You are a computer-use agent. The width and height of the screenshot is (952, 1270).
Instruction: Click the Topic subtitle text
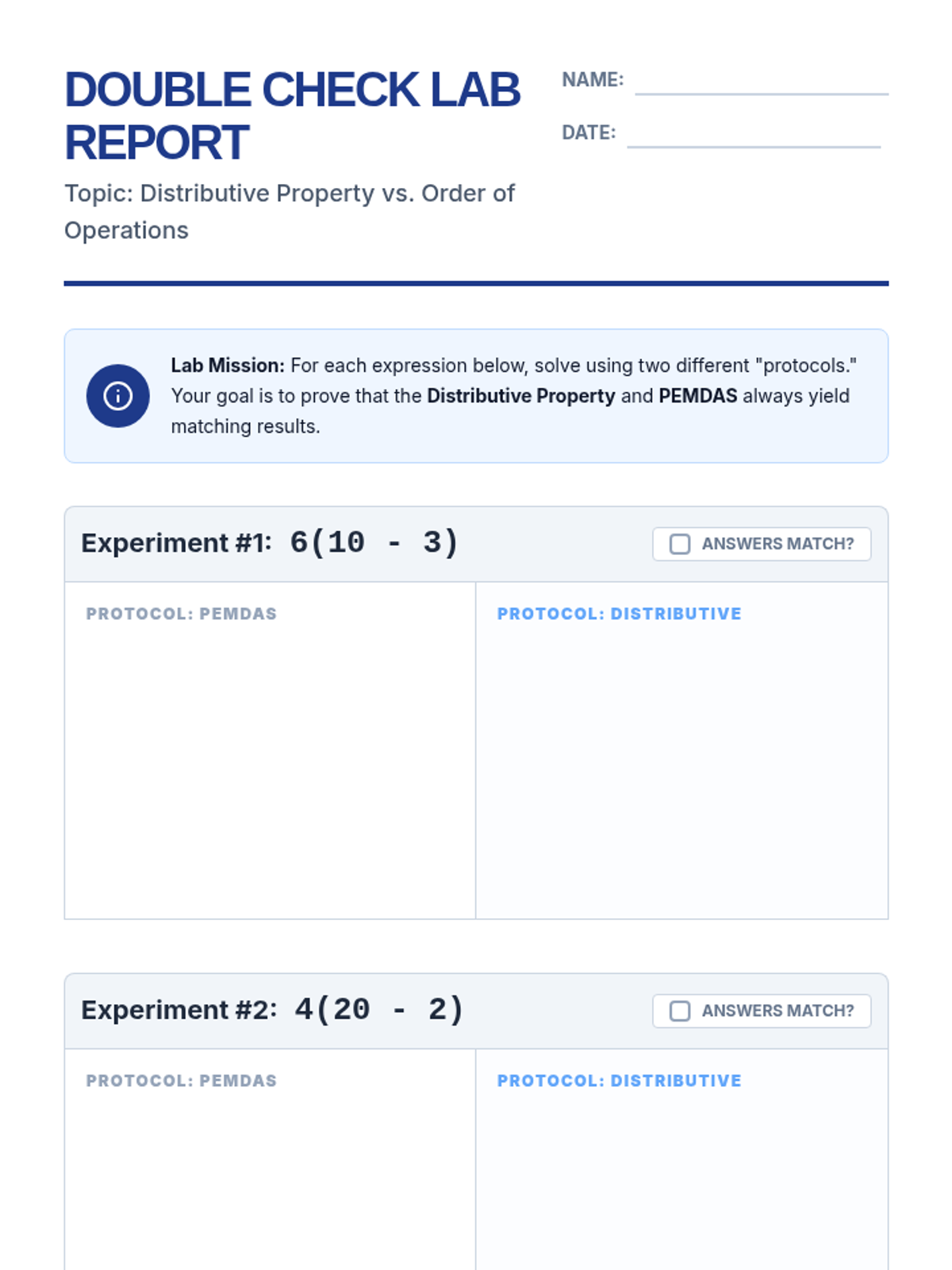pos(290,211)
